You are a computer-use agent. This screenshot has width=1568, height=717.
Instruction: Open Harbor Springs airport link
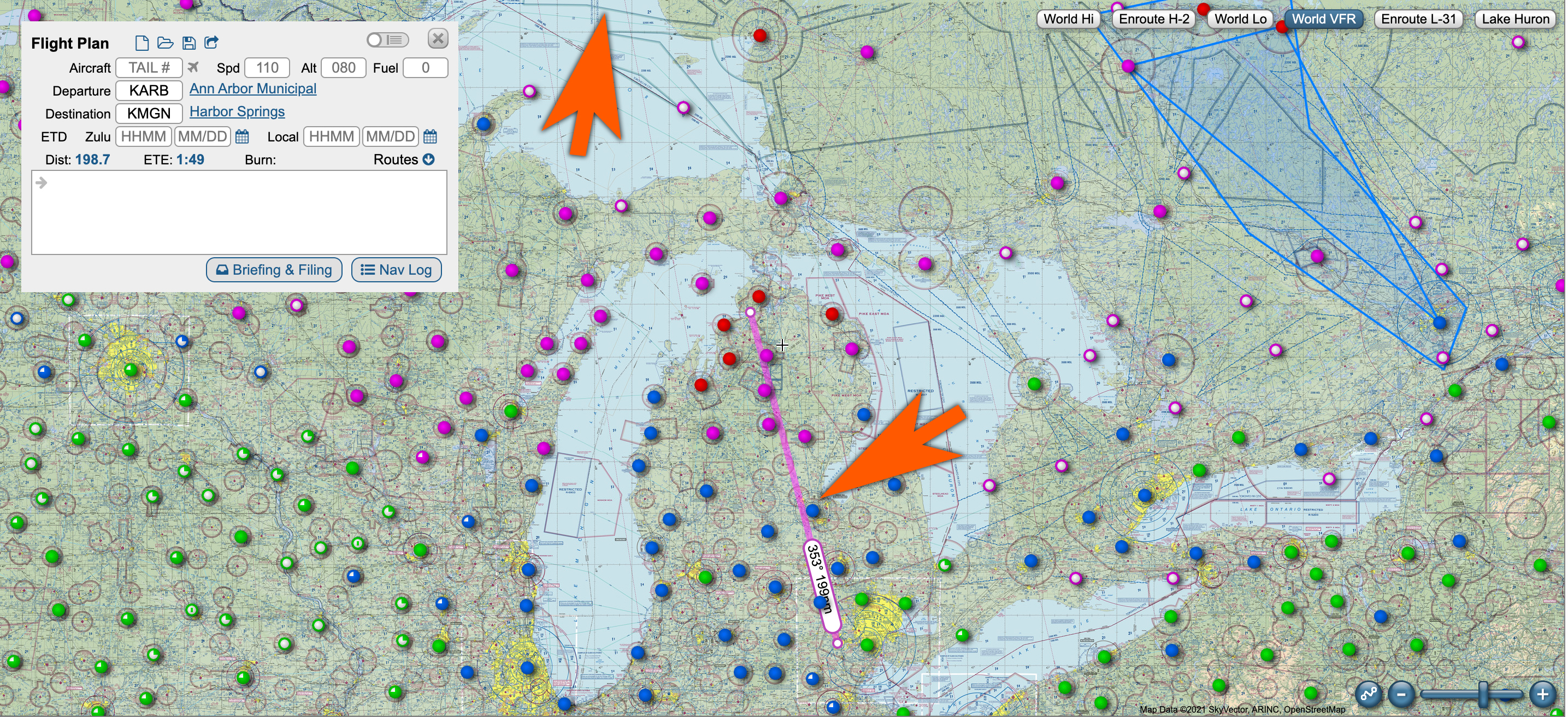point(237,112)
